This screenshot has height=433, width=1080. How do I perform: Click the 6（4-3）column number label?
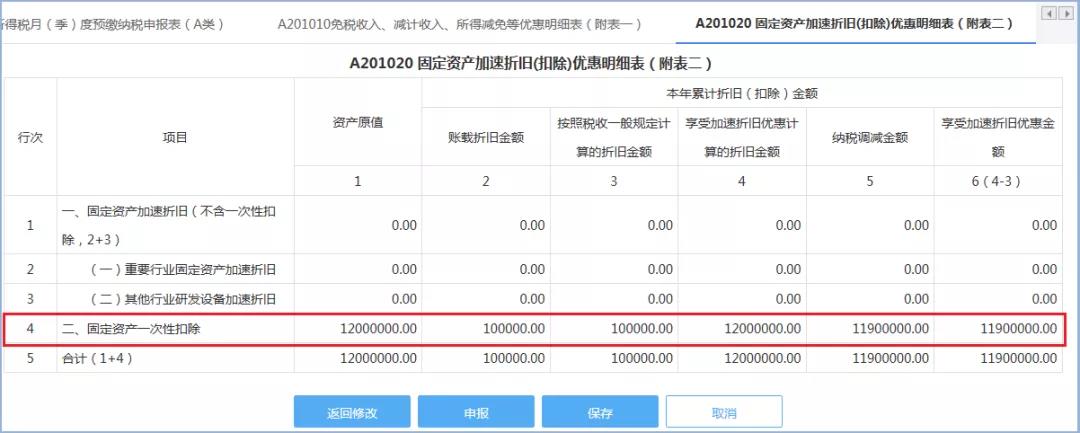[999, 181]
